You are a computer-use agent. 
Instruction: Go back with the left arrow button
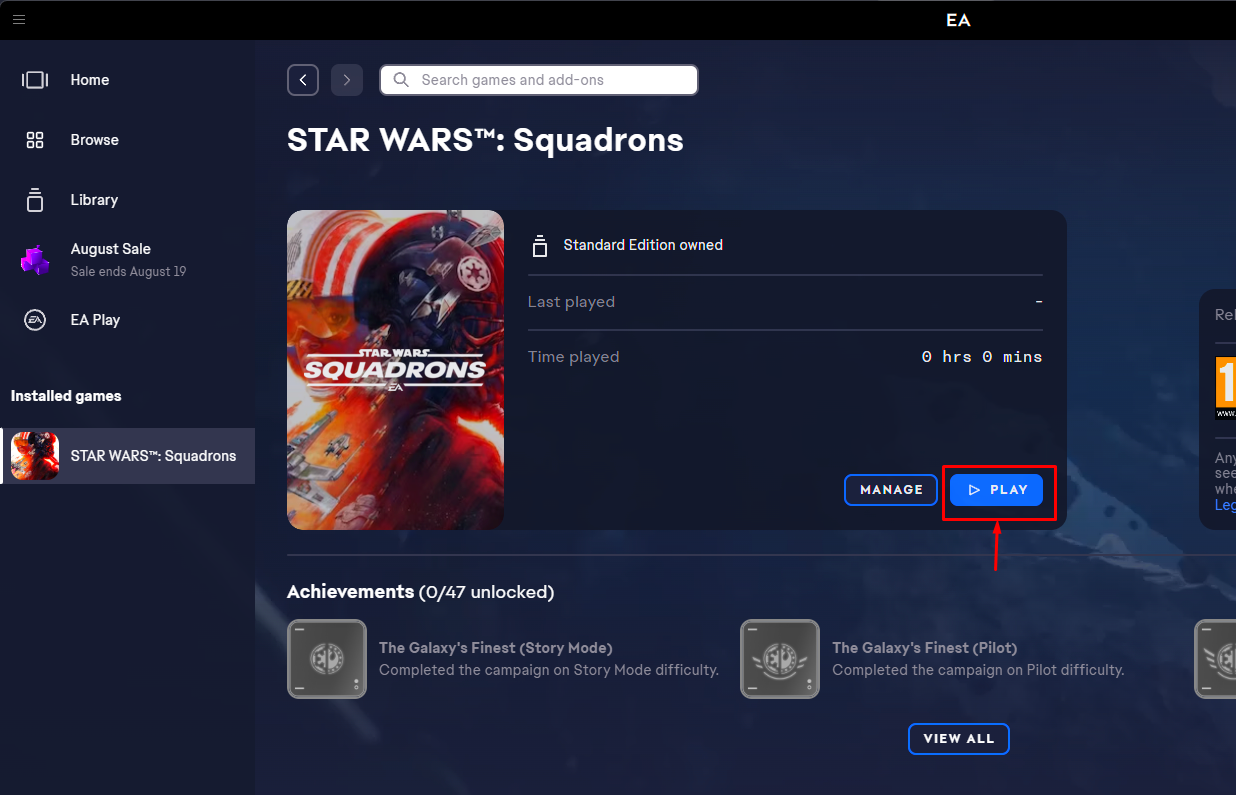point(303,80)
